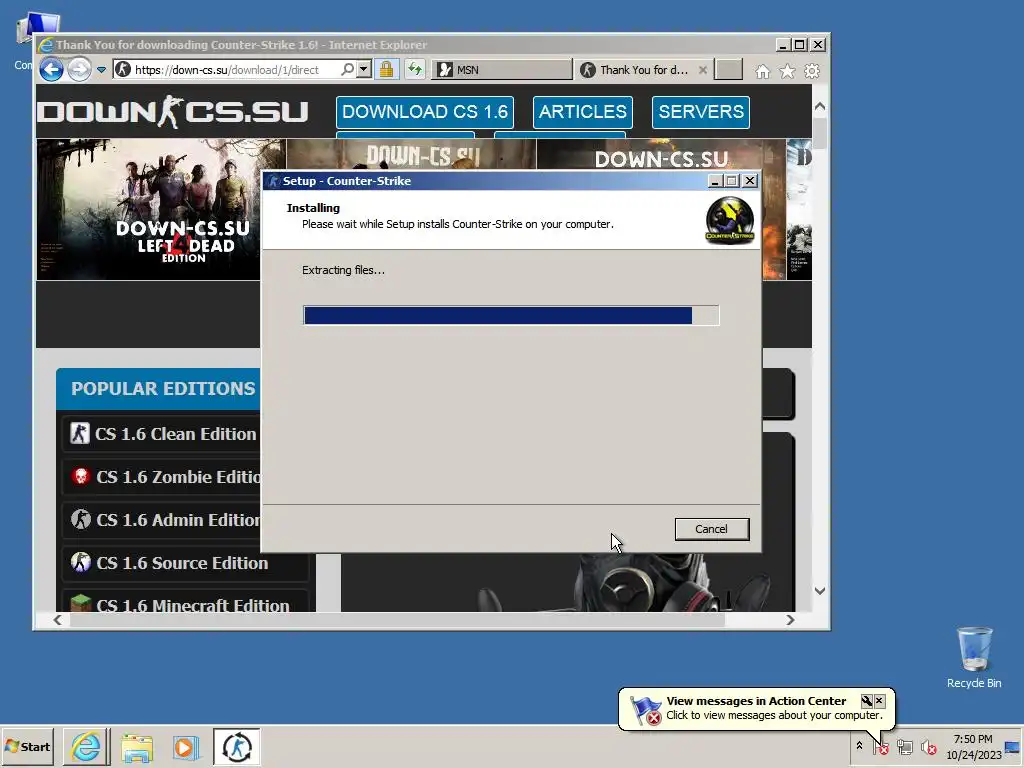
Task: Click the Internet Explorer title bar icon
Action: tap(45, 45)
